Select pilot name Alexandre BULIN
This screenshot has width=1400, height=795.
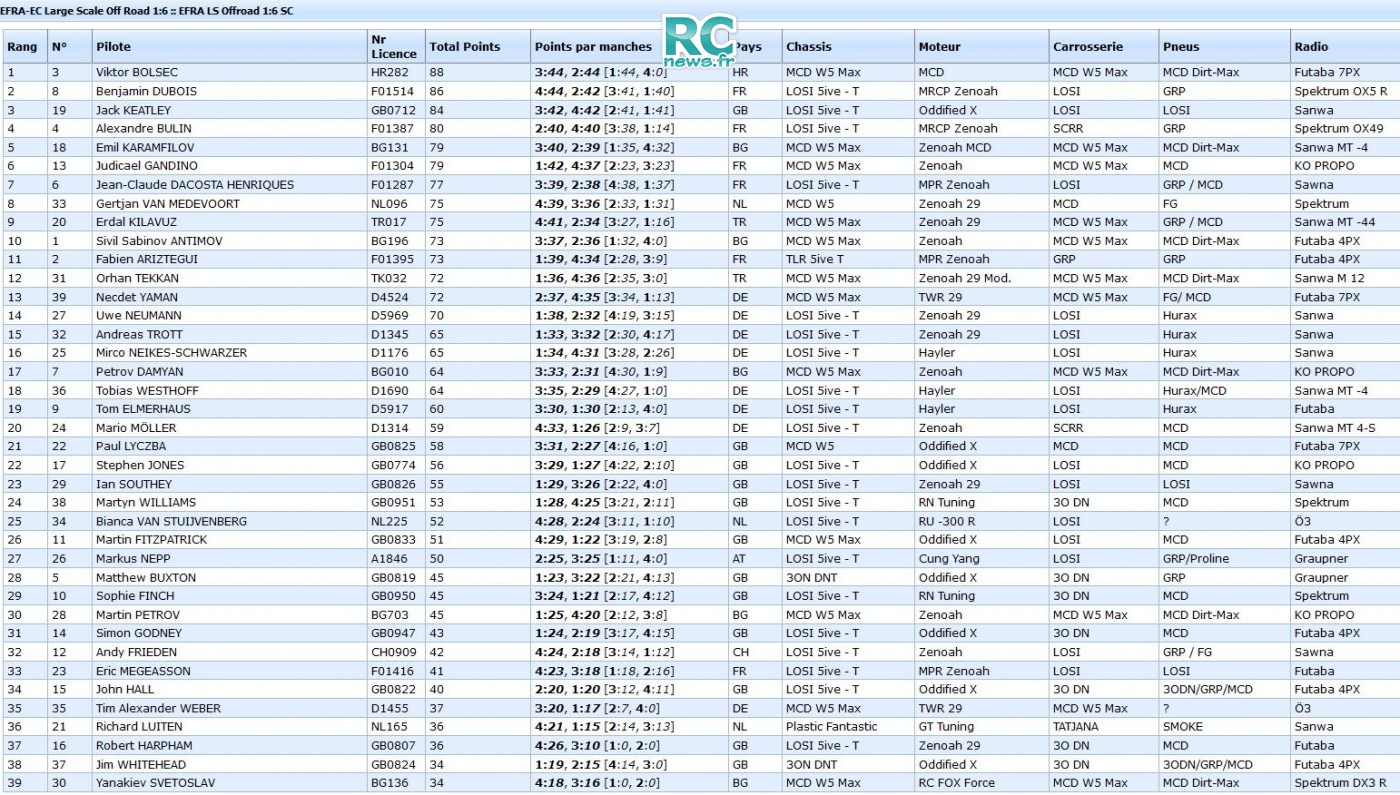point(144,128)
